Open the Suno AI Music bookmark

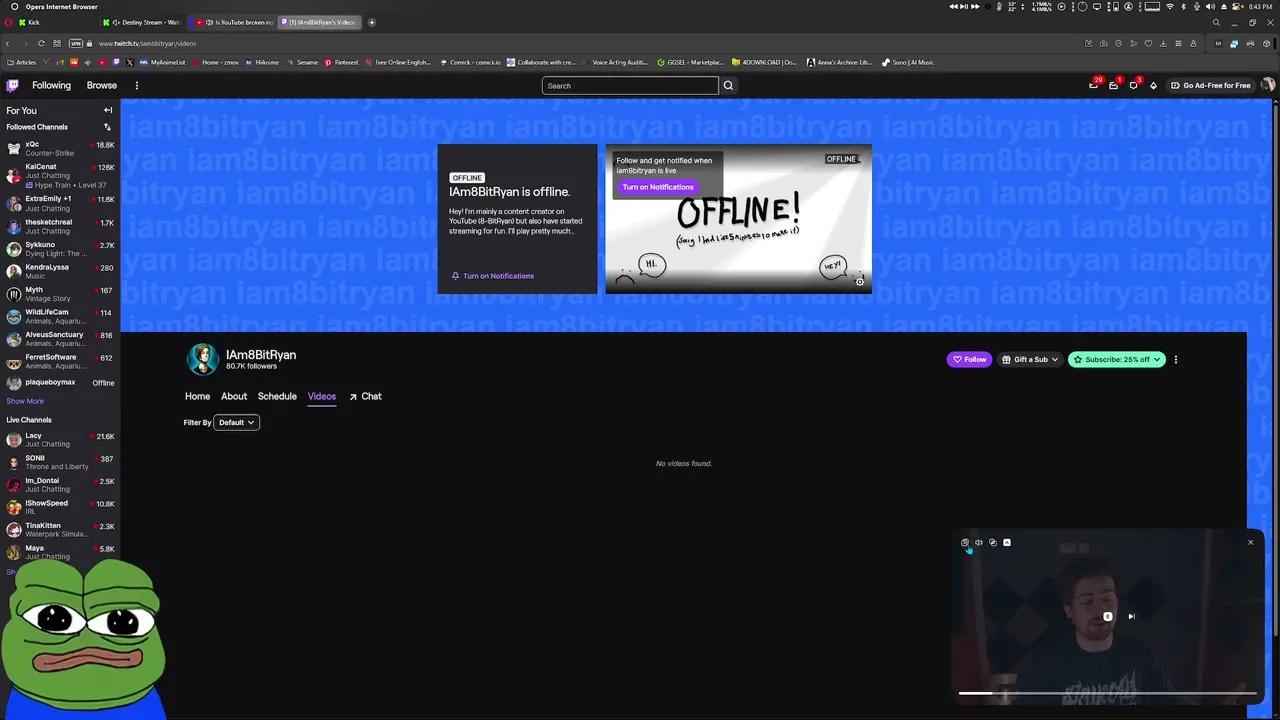coord(908,62)
